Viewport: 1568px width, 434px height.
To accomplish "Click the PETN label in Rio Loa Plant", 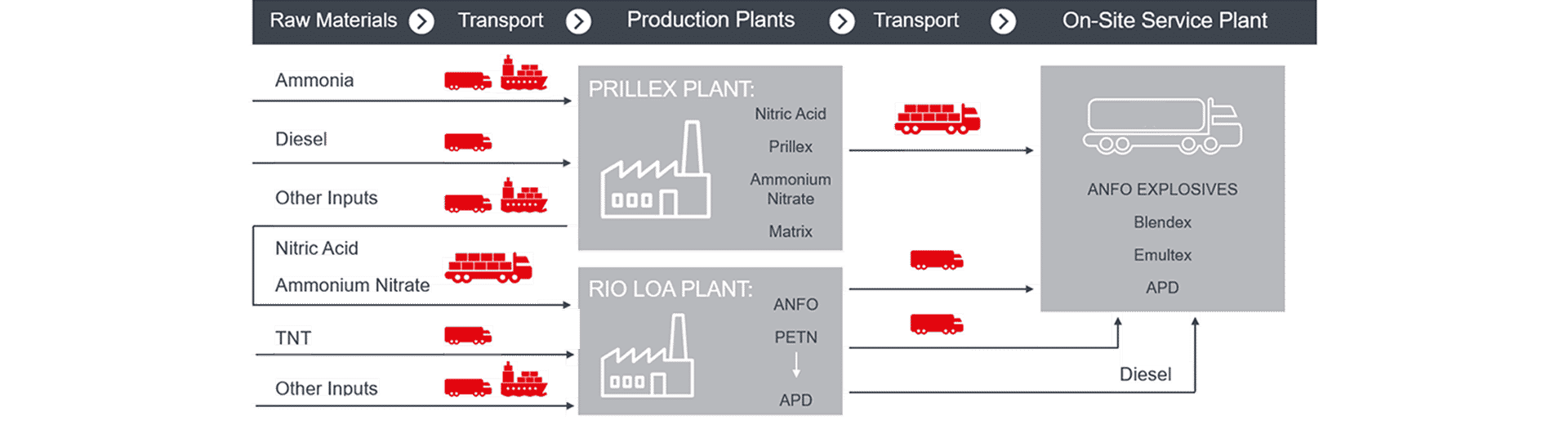I will pyautogui.click(x=795, y=337).
